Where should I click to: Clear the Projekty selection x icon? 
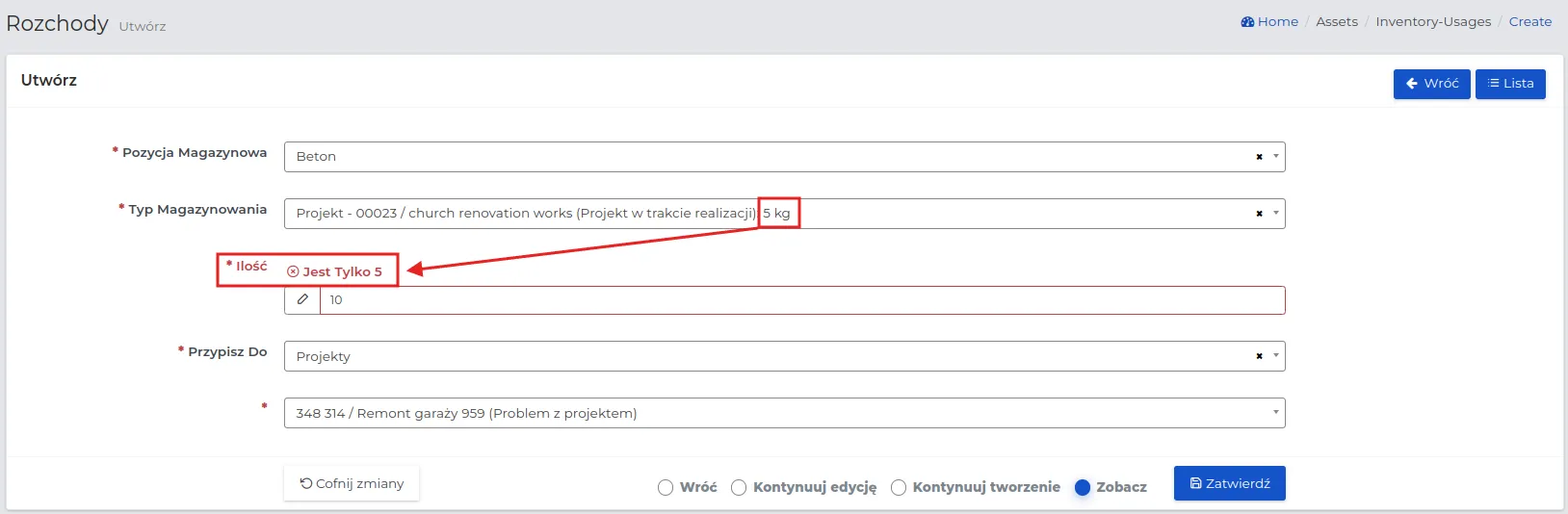coord(1259,356)
